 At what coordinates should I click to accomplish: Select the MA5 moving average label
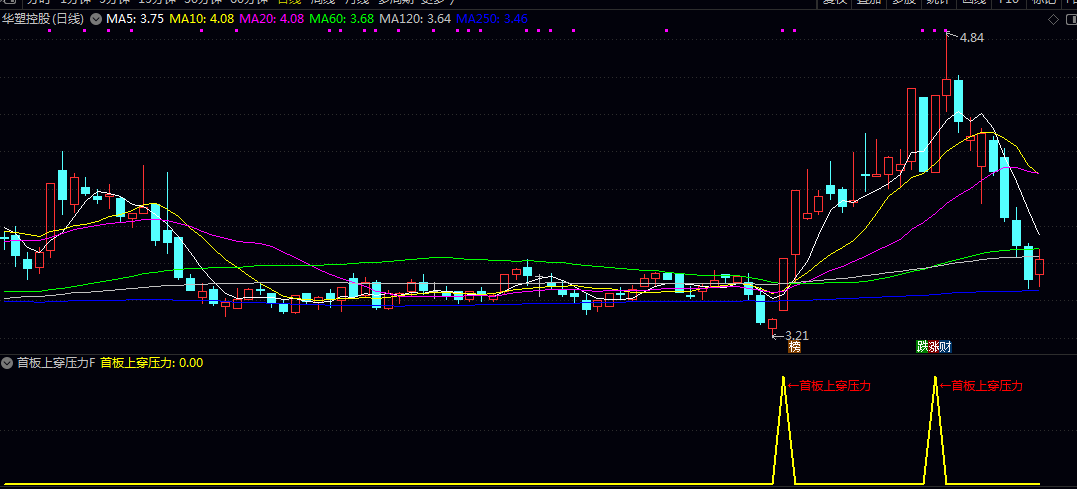tap(135, 19)
